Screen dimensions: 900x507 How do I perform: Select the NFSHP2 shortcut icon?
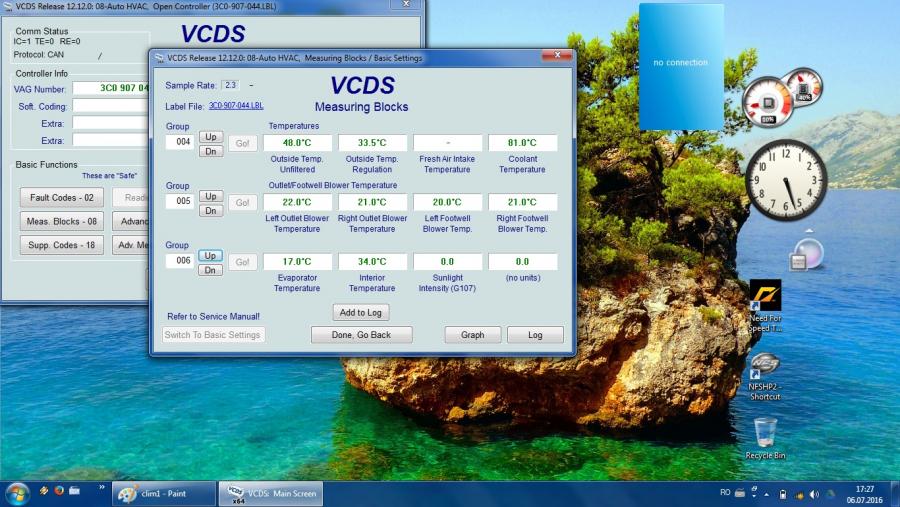pos(765,366)
